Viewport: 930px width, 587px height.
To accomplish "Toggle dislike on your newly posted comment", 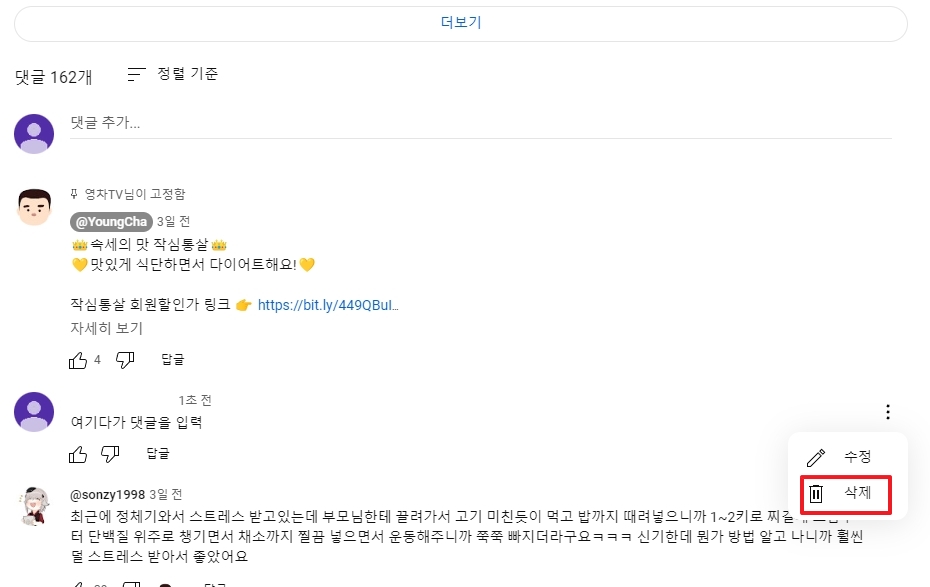I will tap(110, 454).
